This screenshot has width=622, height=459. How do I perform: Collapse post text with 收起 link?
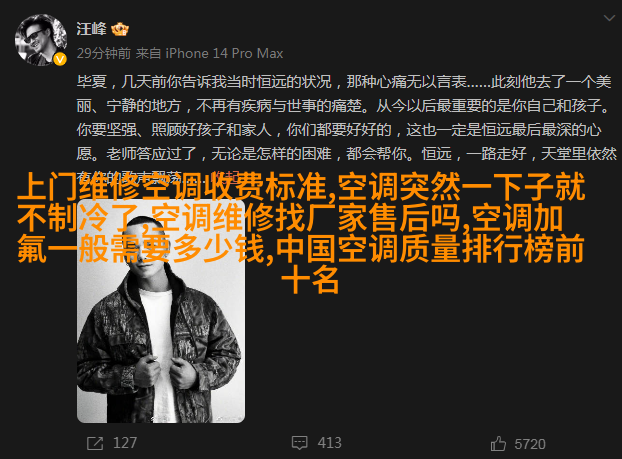pyautogui.click(x=225, y=176)
